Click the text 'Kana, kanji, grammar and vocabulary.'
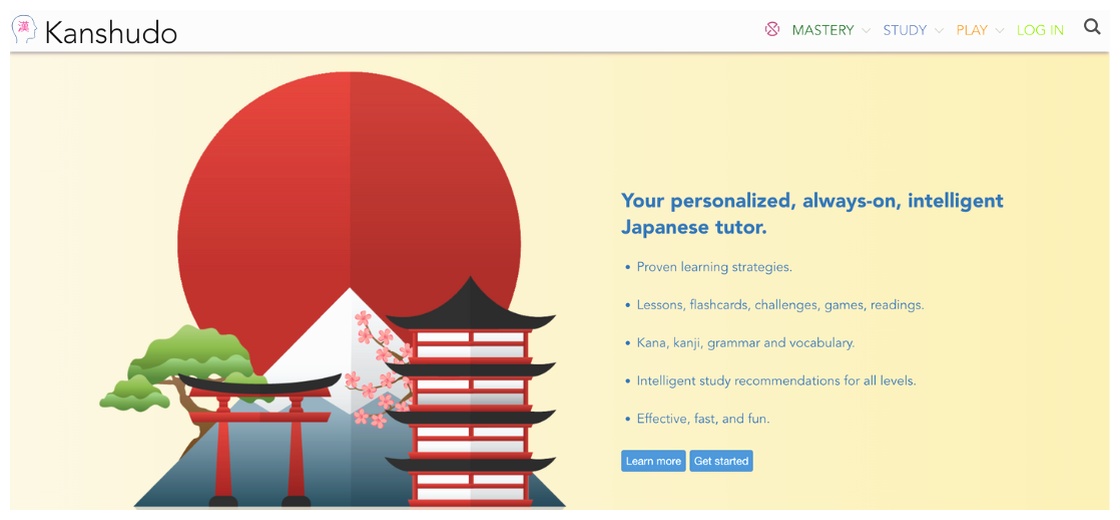This screenshot has width=1120, height=520. [745, 343]
